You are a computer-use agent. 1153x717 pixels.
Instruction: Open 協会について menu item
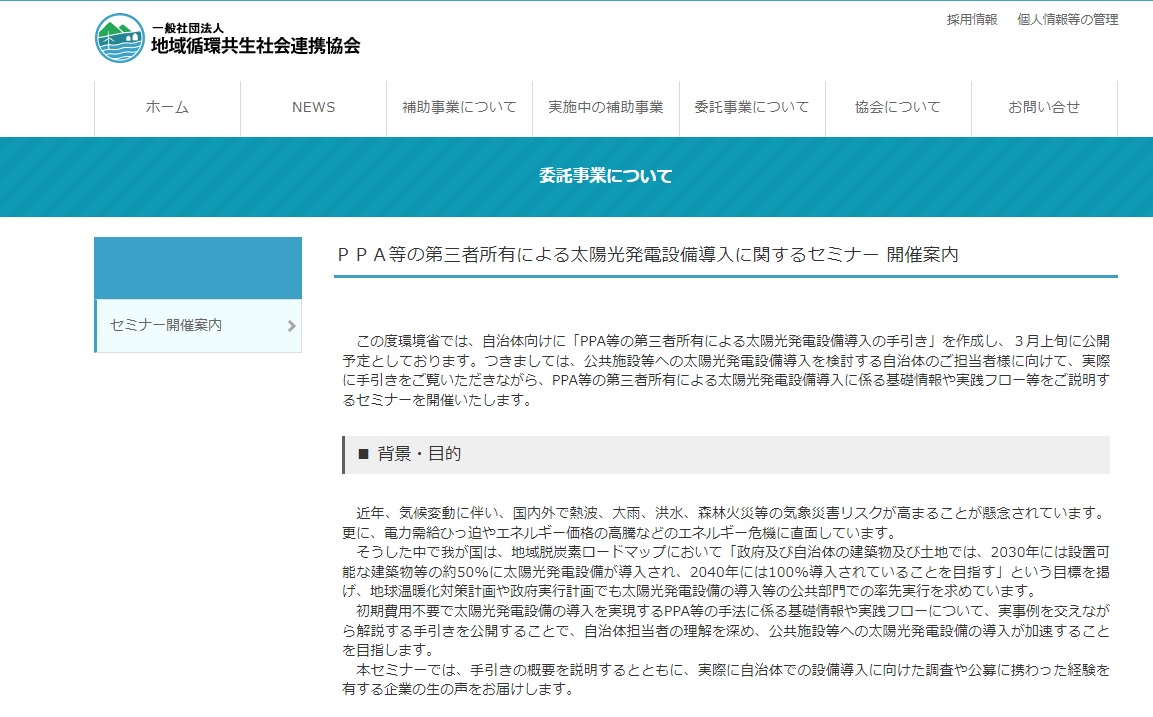898,107
